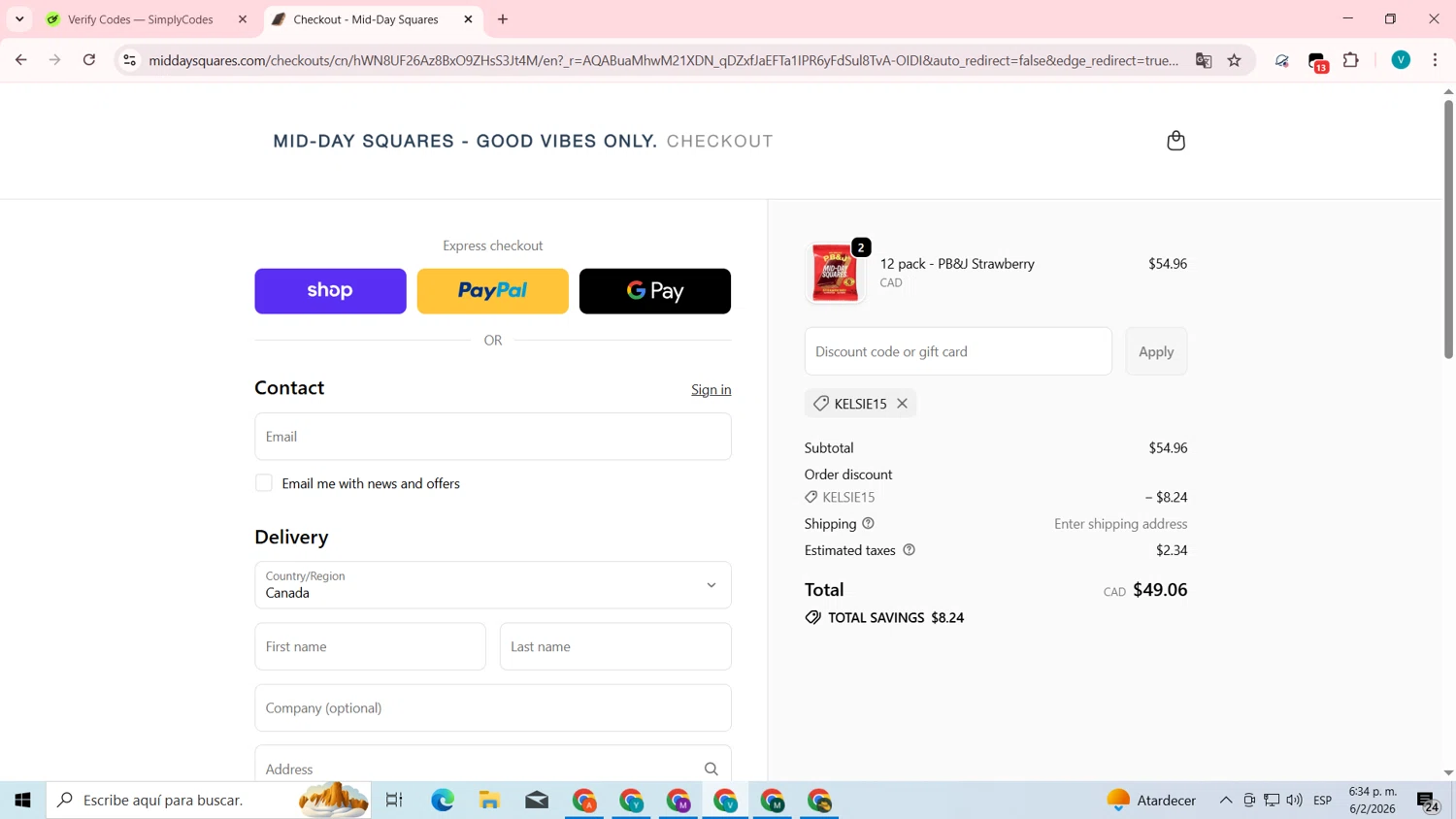Click the browser Back arrow
This screenshot has width=1456, height=819.
21,60
